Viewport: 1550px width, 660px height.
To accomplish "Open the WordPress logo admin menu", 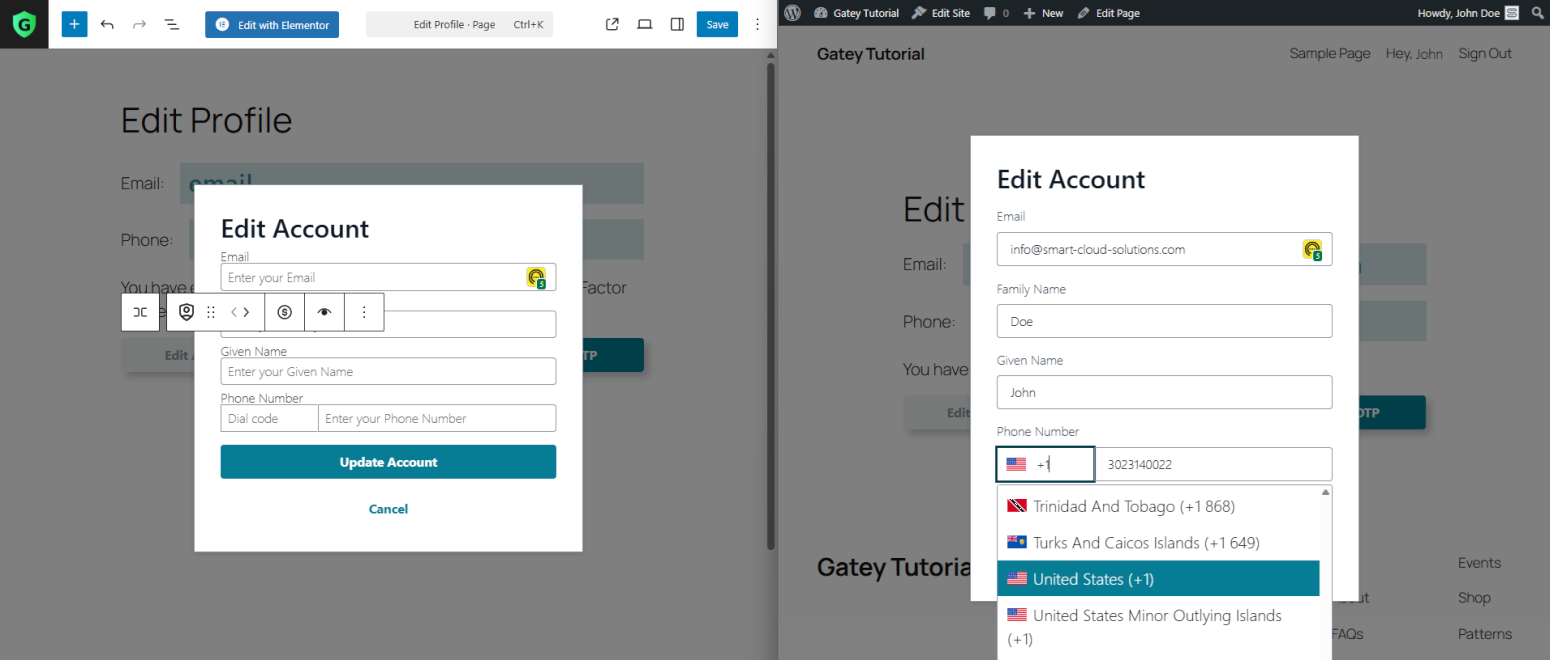I will (x=793, y=13).
